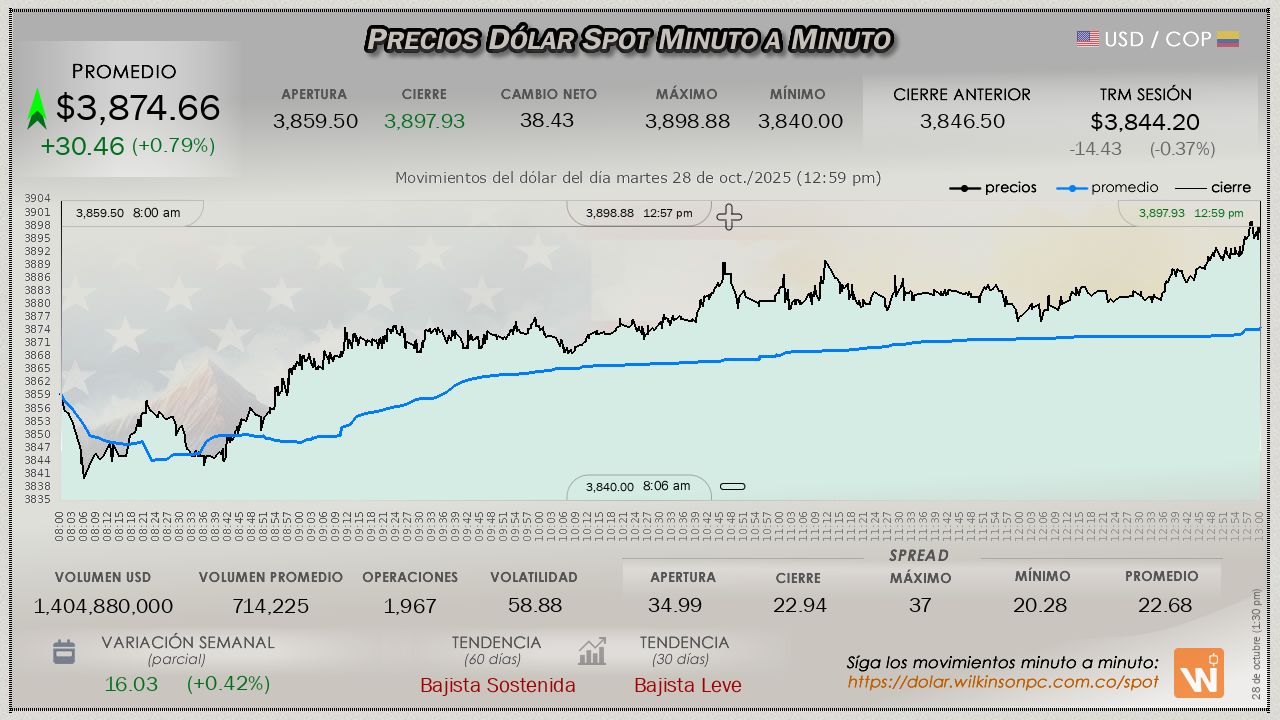
Task: Click the small pill marker beside the 8:06 am label
Action: (x=733, y=487)
